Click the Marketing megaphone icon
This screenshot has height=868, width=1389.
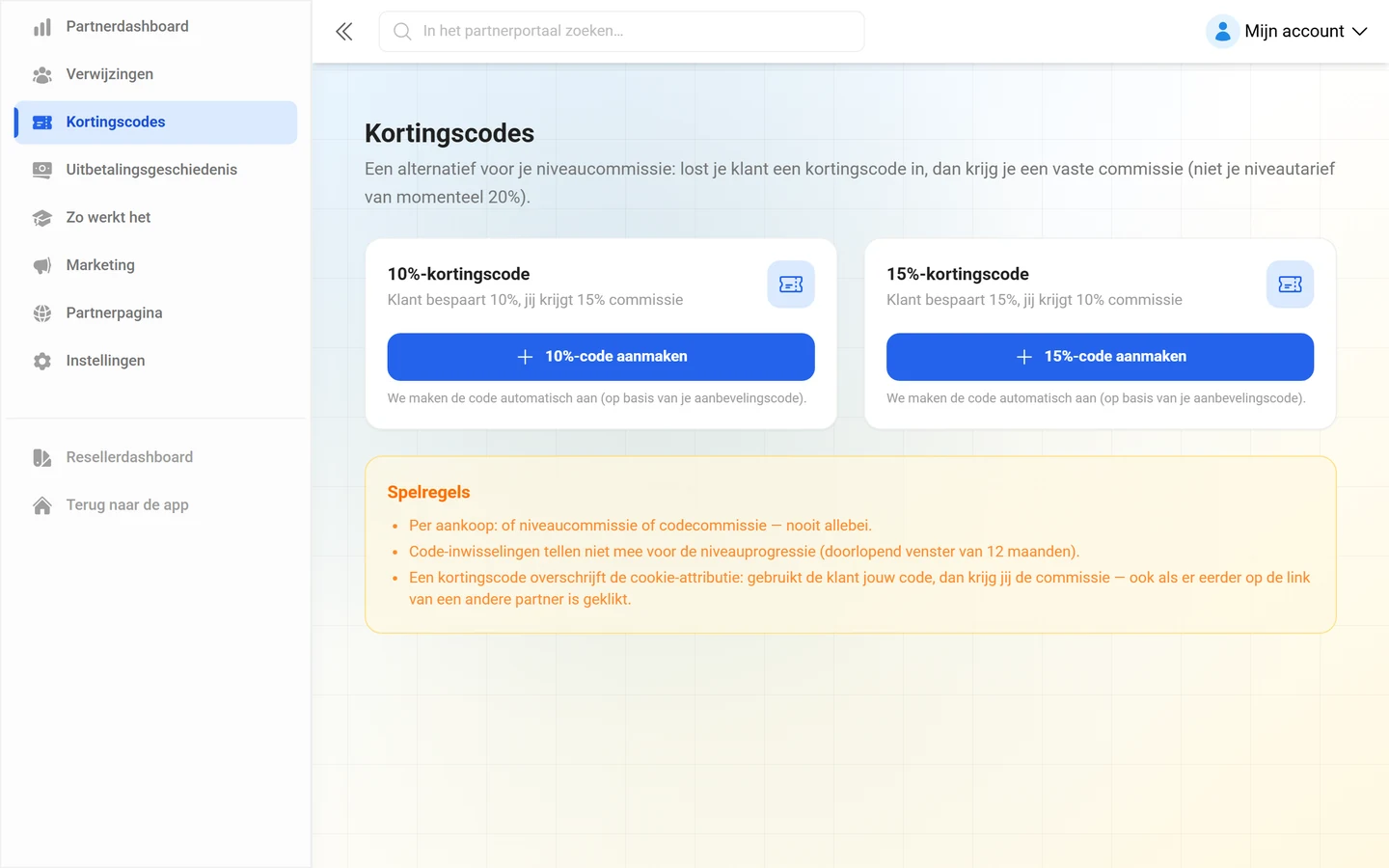tap(42, 265)
